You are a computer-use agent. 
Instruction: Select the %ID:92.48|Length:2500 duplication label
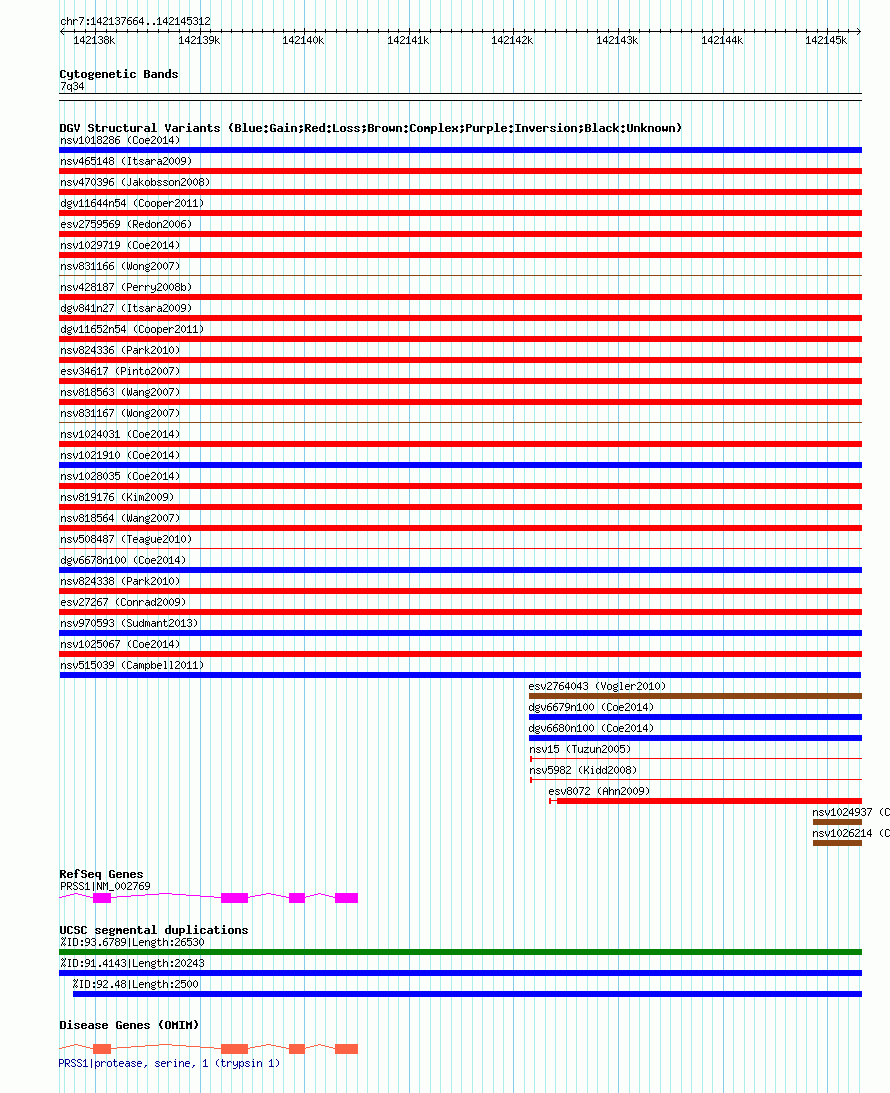135,984
